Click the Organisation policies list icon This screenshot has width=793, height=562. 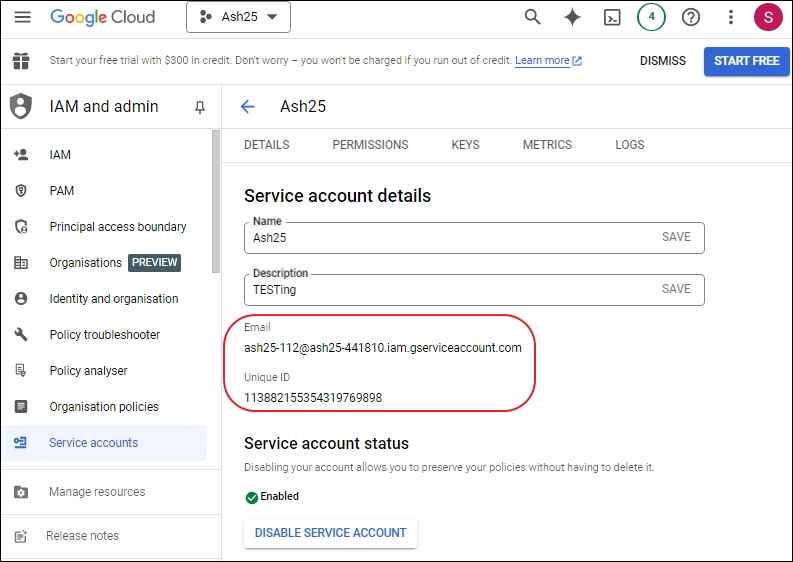21,406
